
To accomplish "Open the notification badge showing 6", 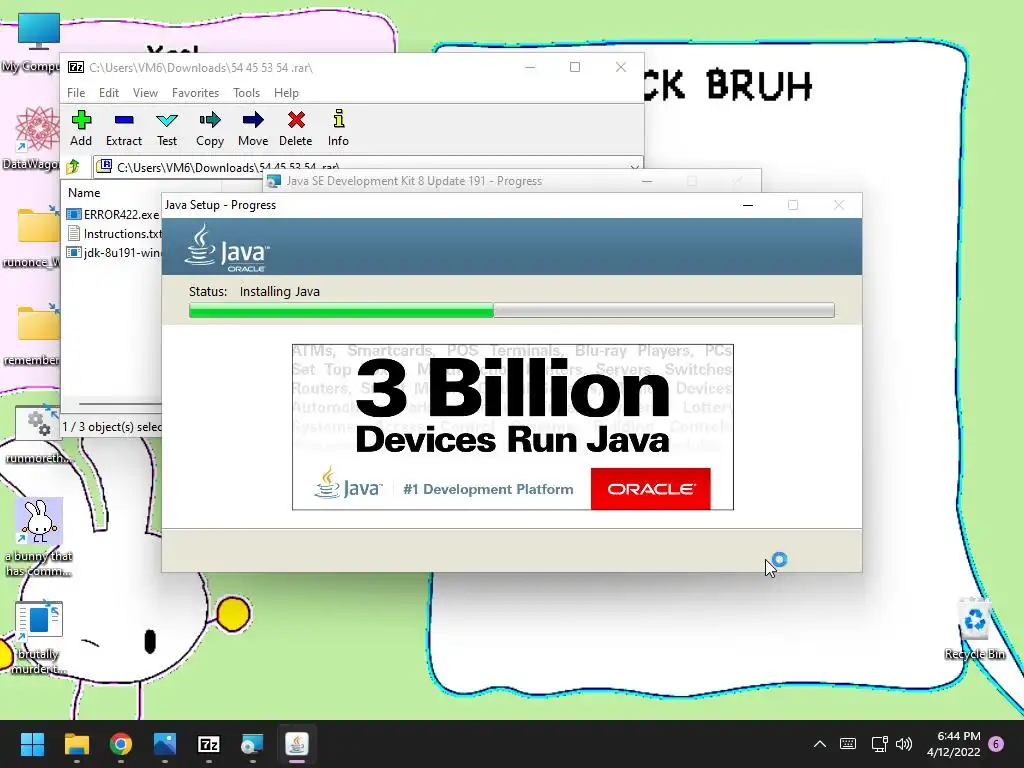I will (997, 743).
